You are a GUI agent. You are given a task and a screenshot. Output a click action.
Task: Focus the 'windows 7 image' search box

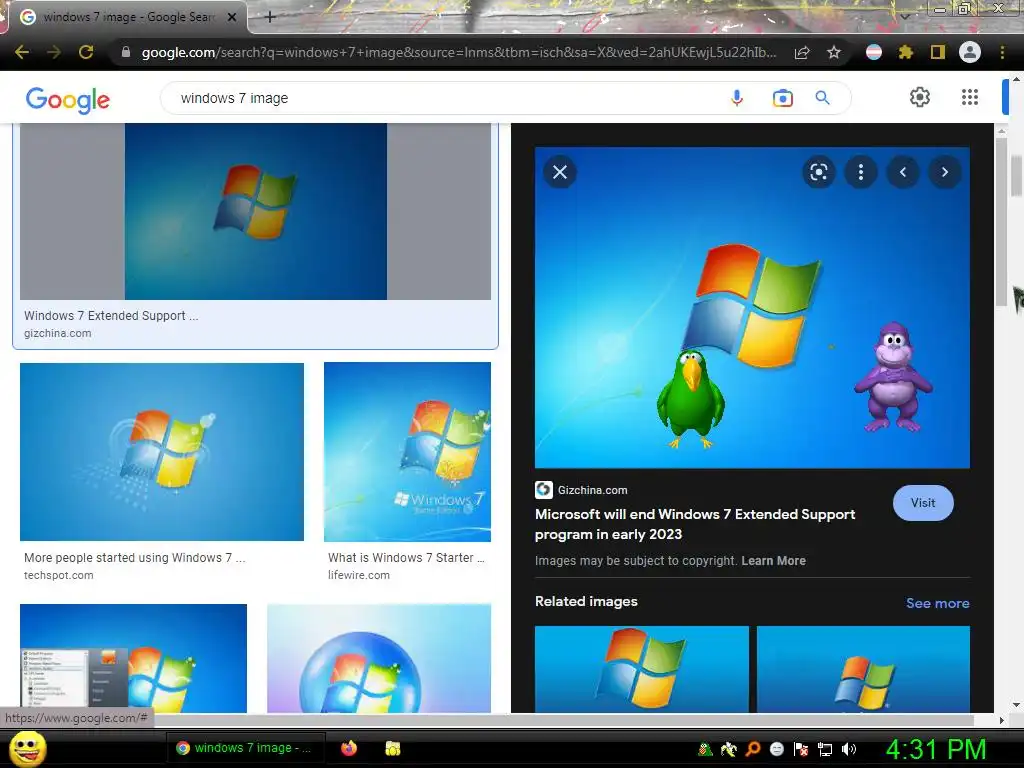tap(444, 98)
